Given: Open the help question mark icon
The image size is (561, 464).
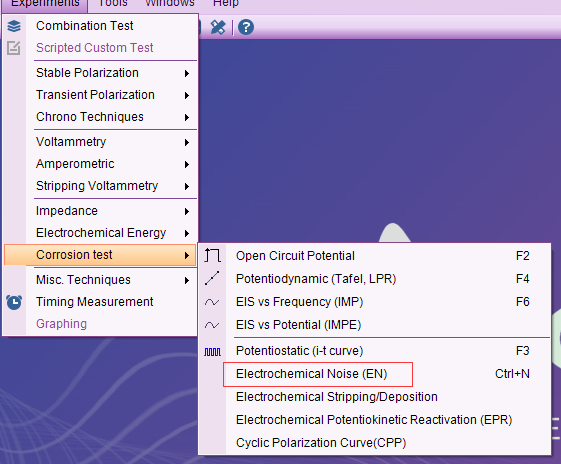Looking at the screenshot, I should click(246, 27).
